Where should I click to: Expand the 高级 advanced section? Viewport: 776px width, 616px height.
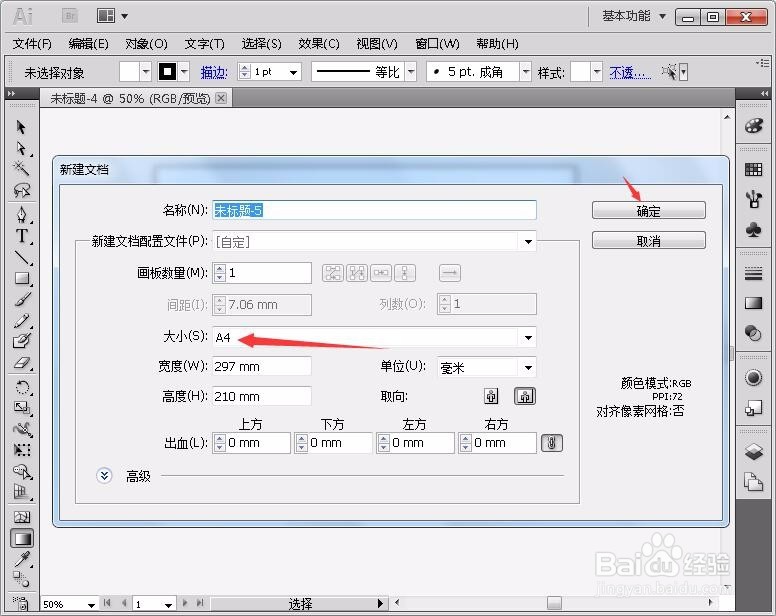[104, 476]
